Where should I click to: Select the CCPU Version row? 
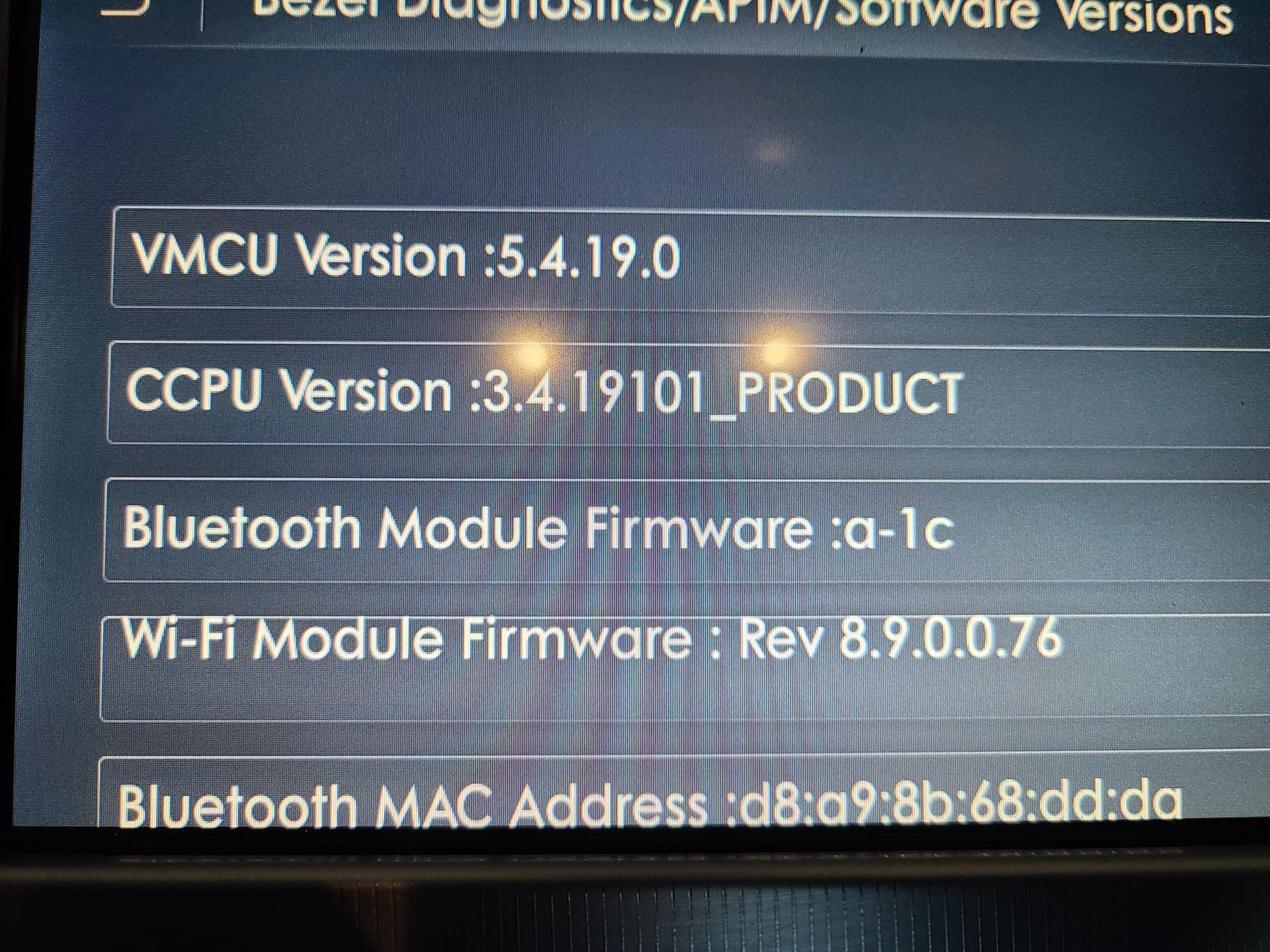coord(688,393)
